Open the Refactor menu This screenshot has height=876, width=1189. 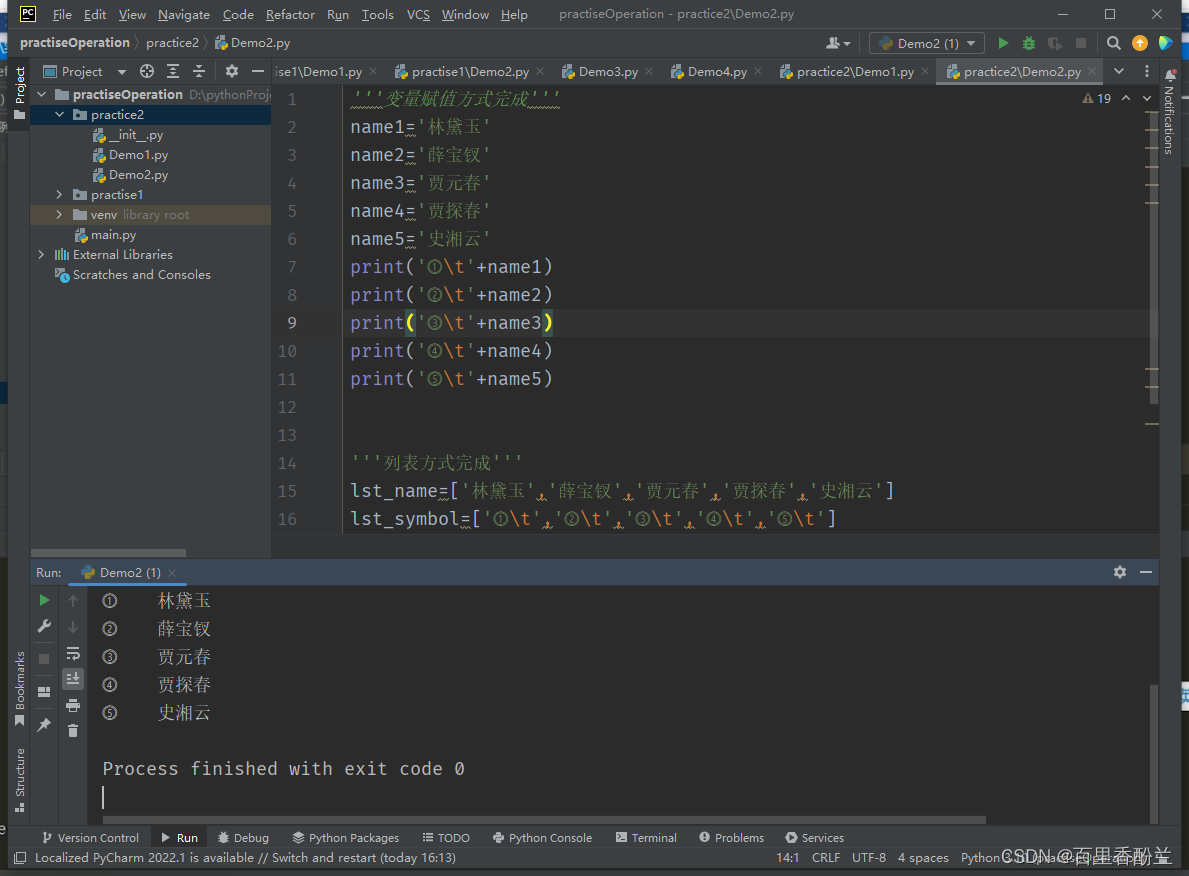pyautogui.click(x=290, y=14)
